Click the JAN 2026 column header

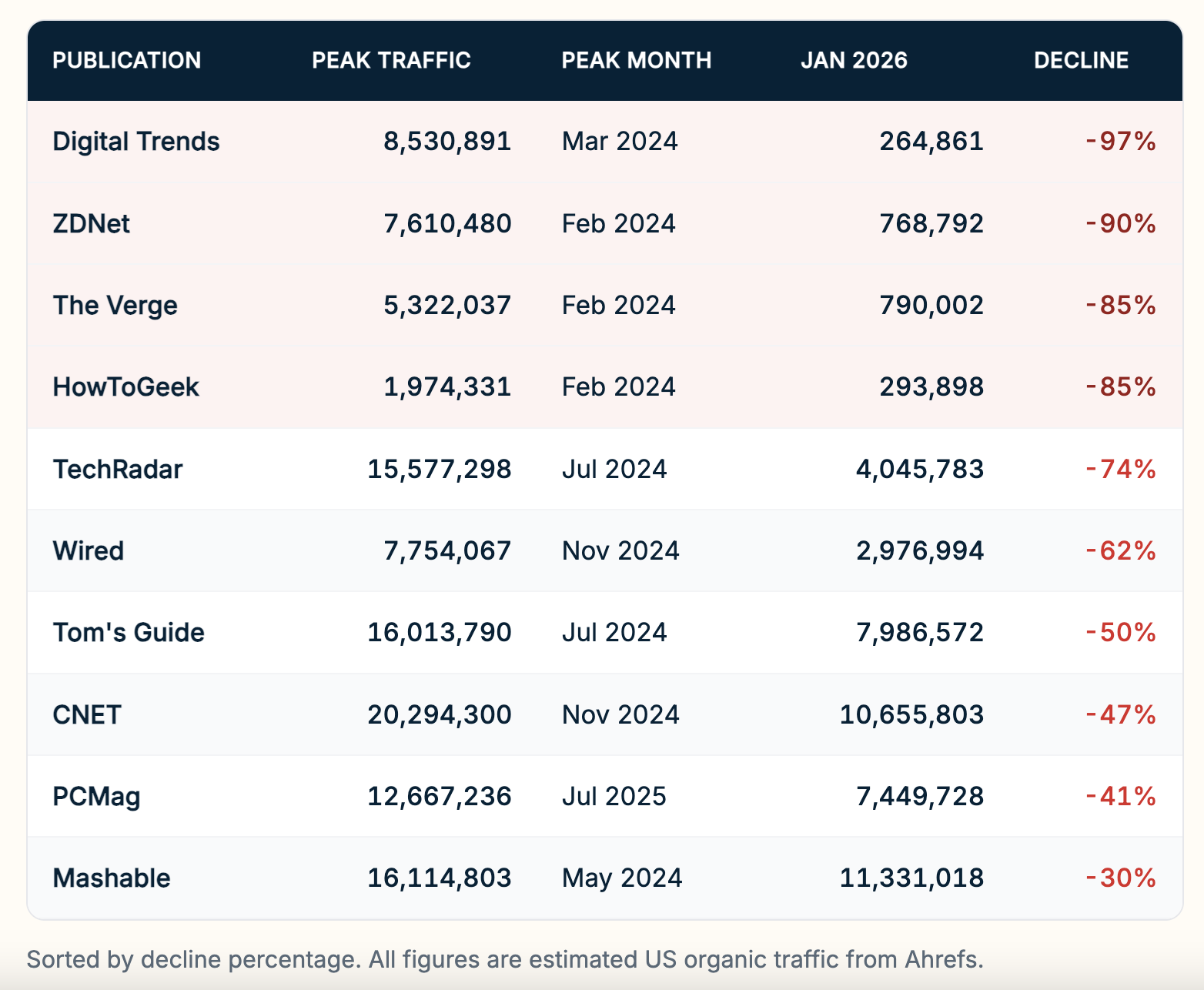click(x=854, y=60)
